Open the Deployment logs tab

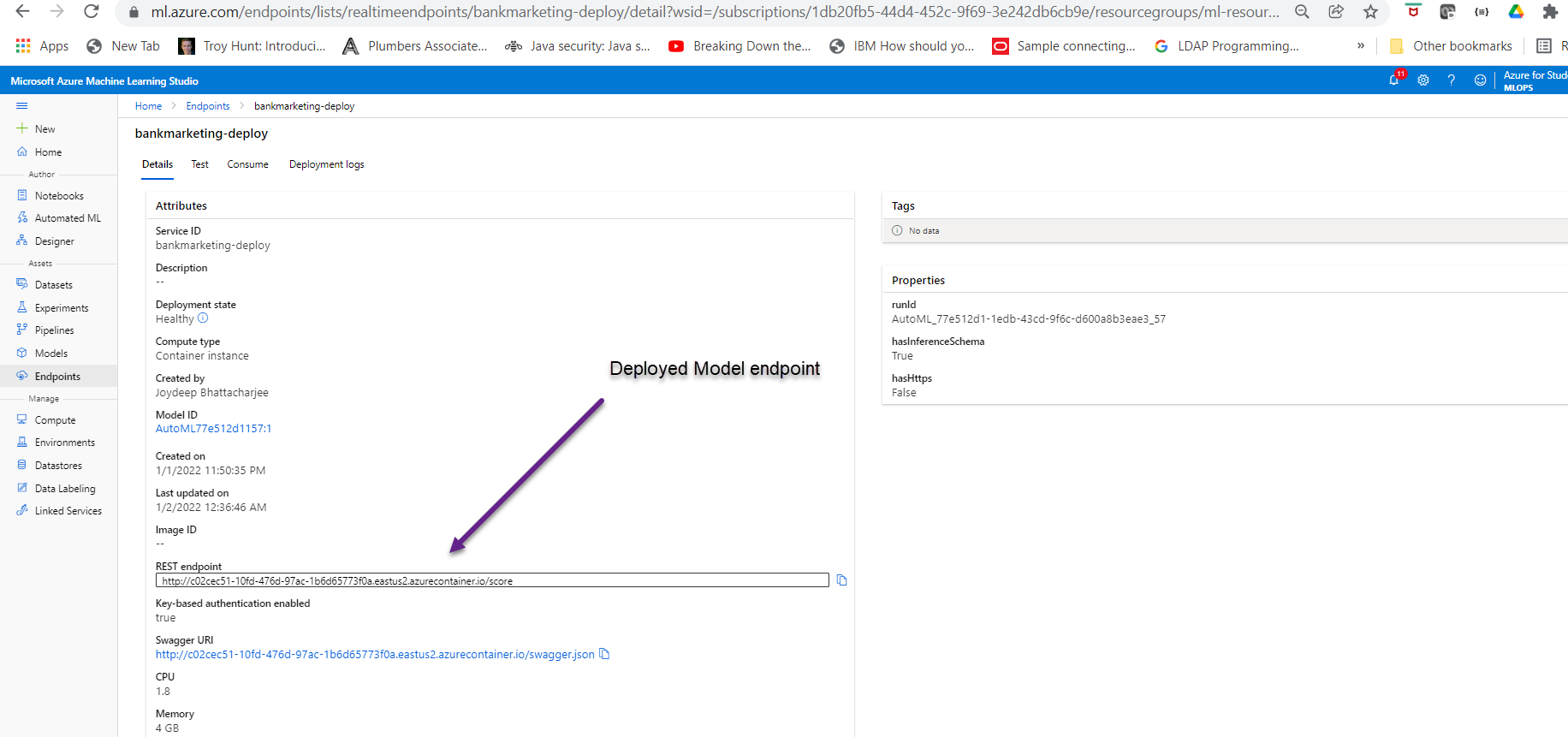click(326, 164)
